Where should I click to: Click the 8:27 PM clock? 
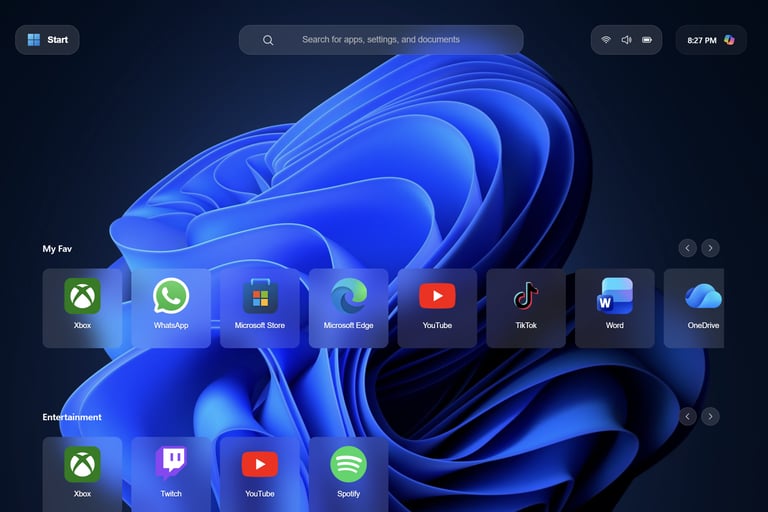pos(701,40)
